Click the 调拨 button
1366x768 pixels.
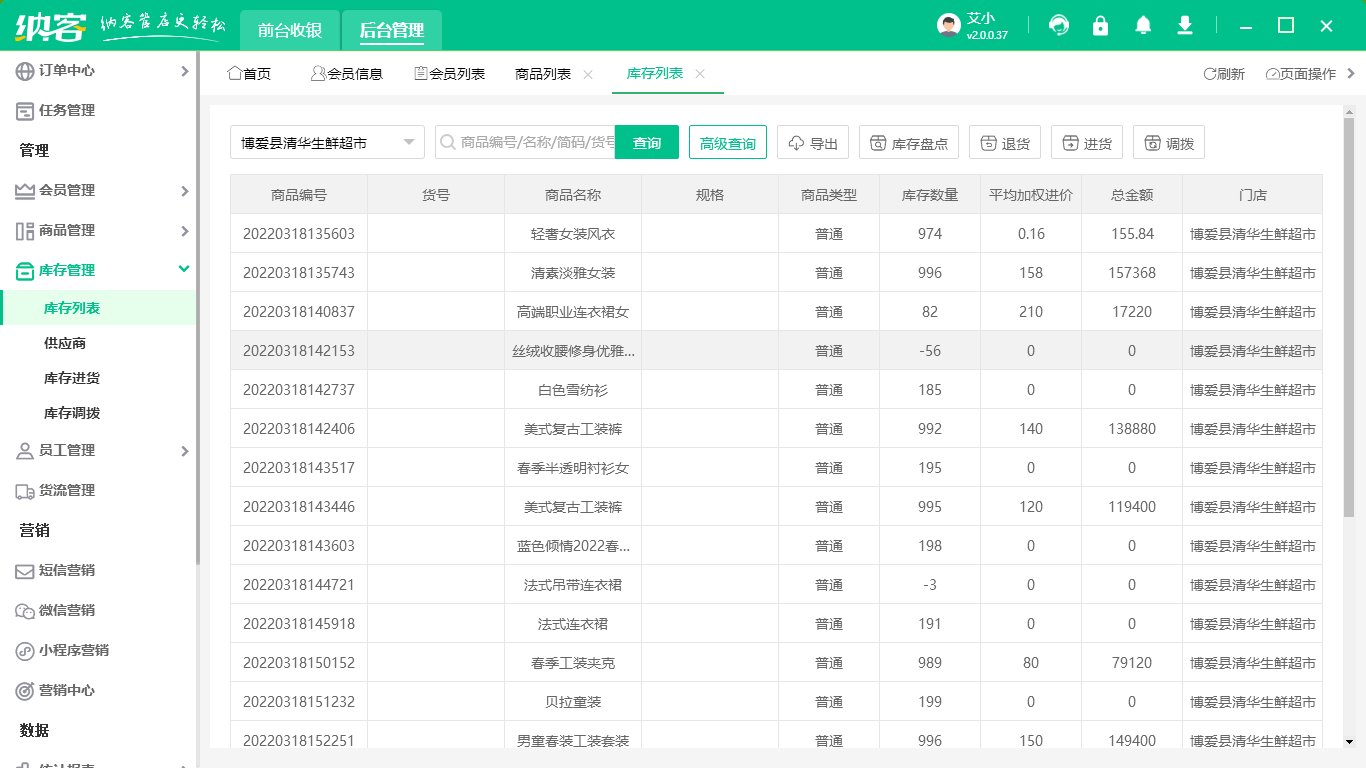[x=1169, y=143]
